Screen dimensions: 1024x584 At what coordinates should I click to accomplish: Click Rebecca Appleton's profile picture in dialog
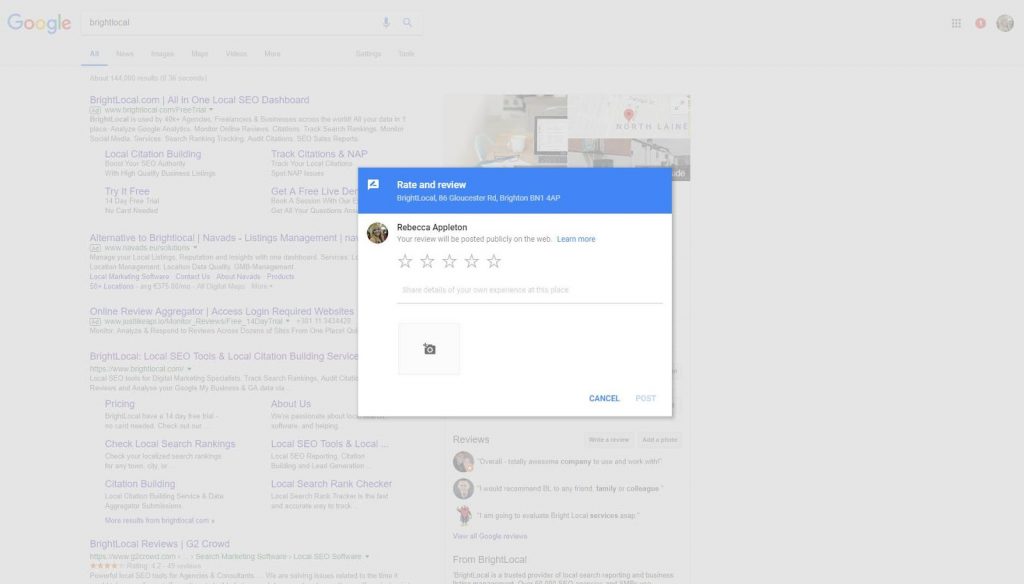coord(377,233)
